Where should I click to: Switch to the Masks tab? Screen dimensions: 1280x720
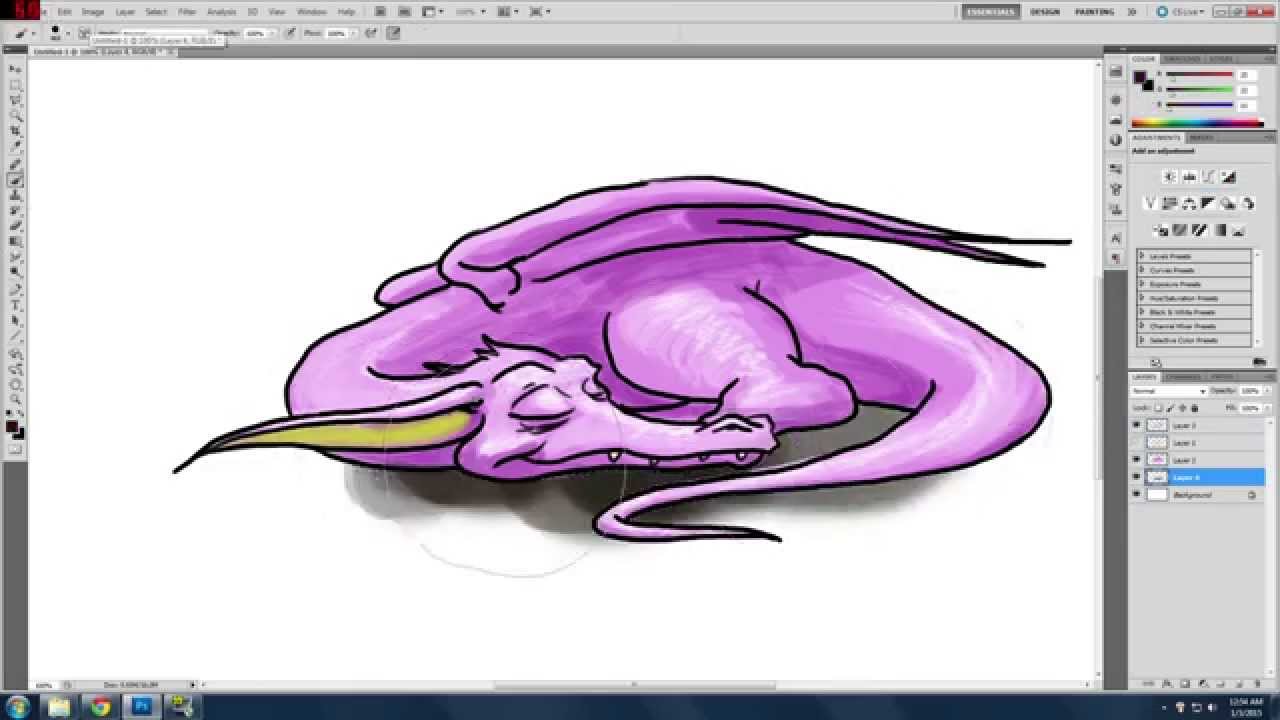point(1201,137)
